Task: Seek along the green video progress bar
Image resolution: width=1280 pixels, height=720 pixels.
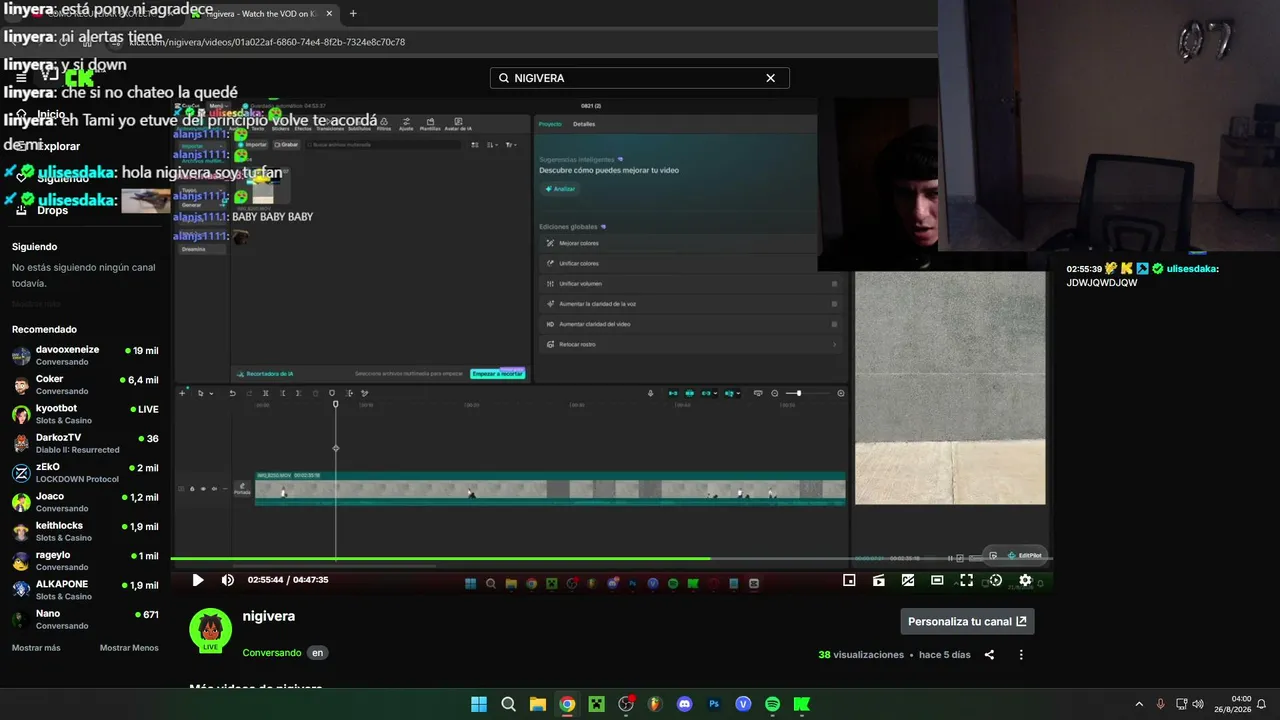Action: pyautogui.click(x=610, y=558)
